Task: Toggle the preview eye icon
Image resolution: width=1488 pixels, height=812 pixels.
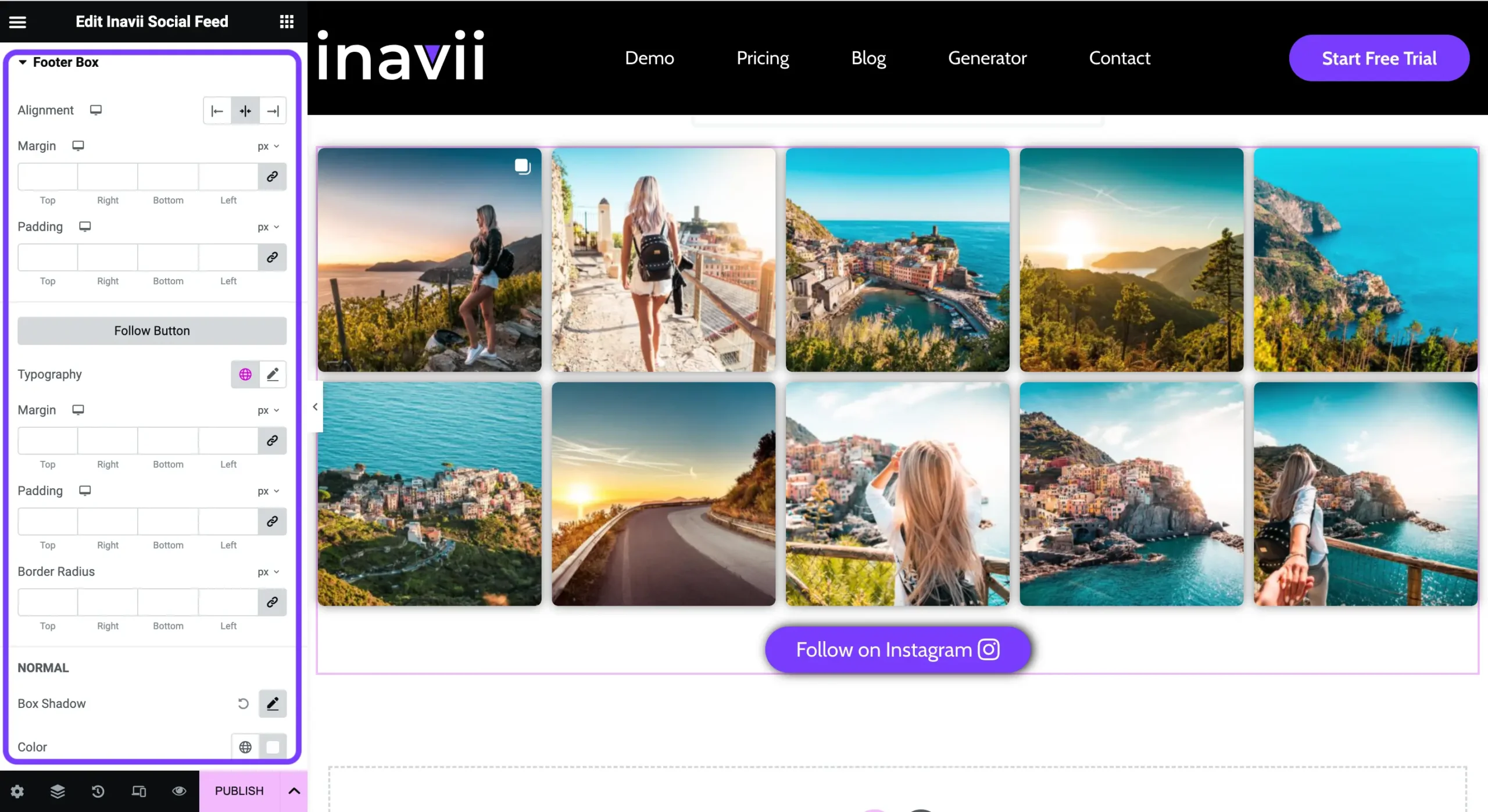Action: click(x=179, y=790)
